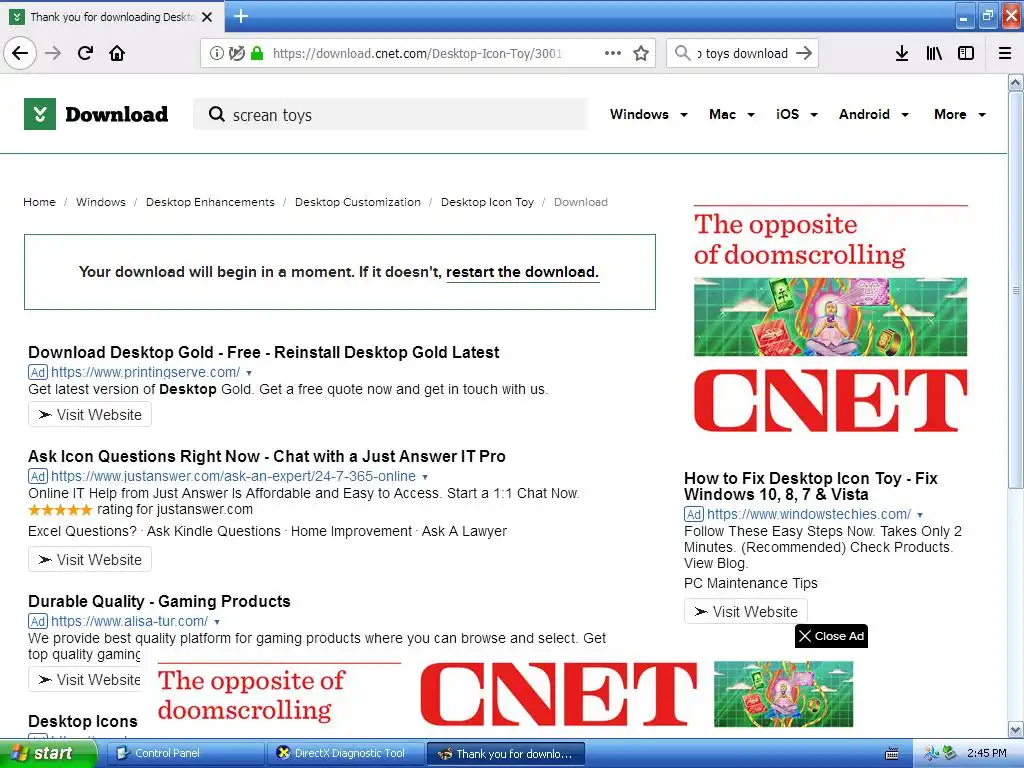The image size is (1024, 768).
Task: Open tracking protection shield icon
Action: click(237, 53)
